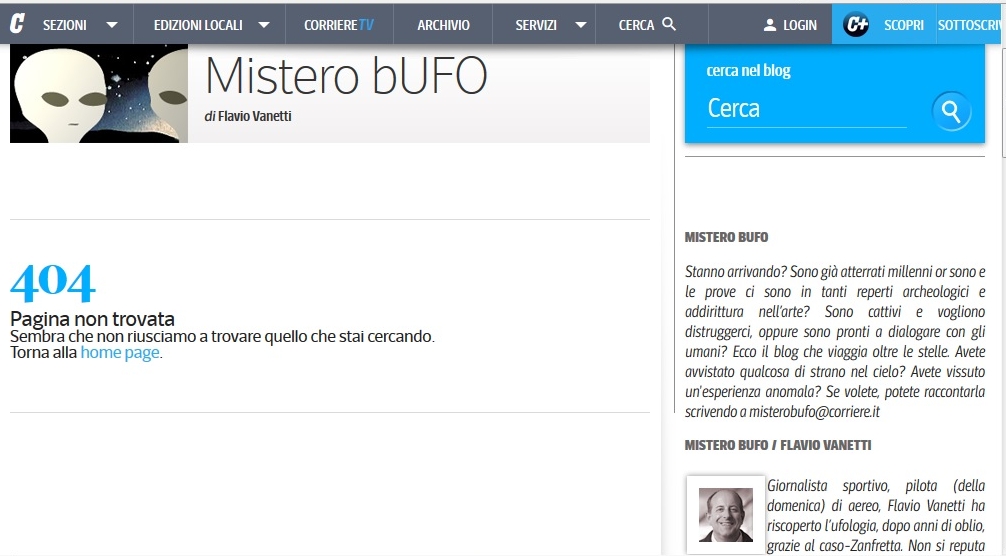
Task: Open Corriere TV from the navigation bar
Action: pyautogui.click(x=339, y=25)
